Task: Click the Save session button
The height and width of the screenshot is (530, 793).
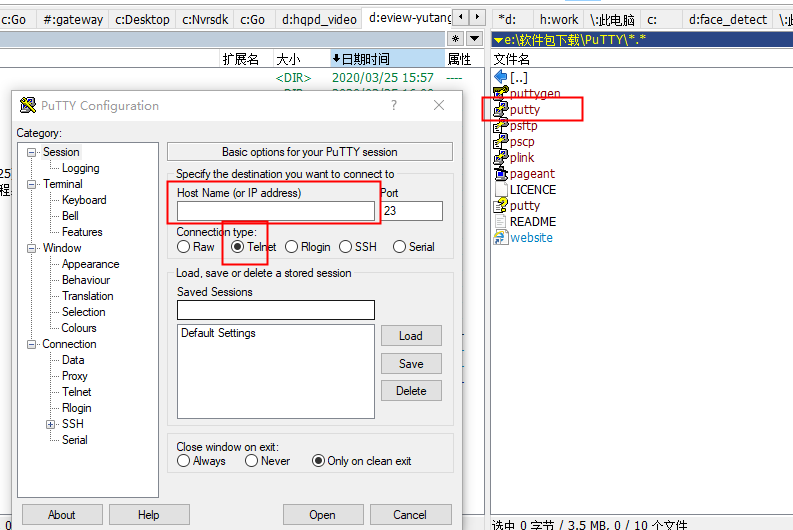Action: pyautogui.click(x=411, y=364)
